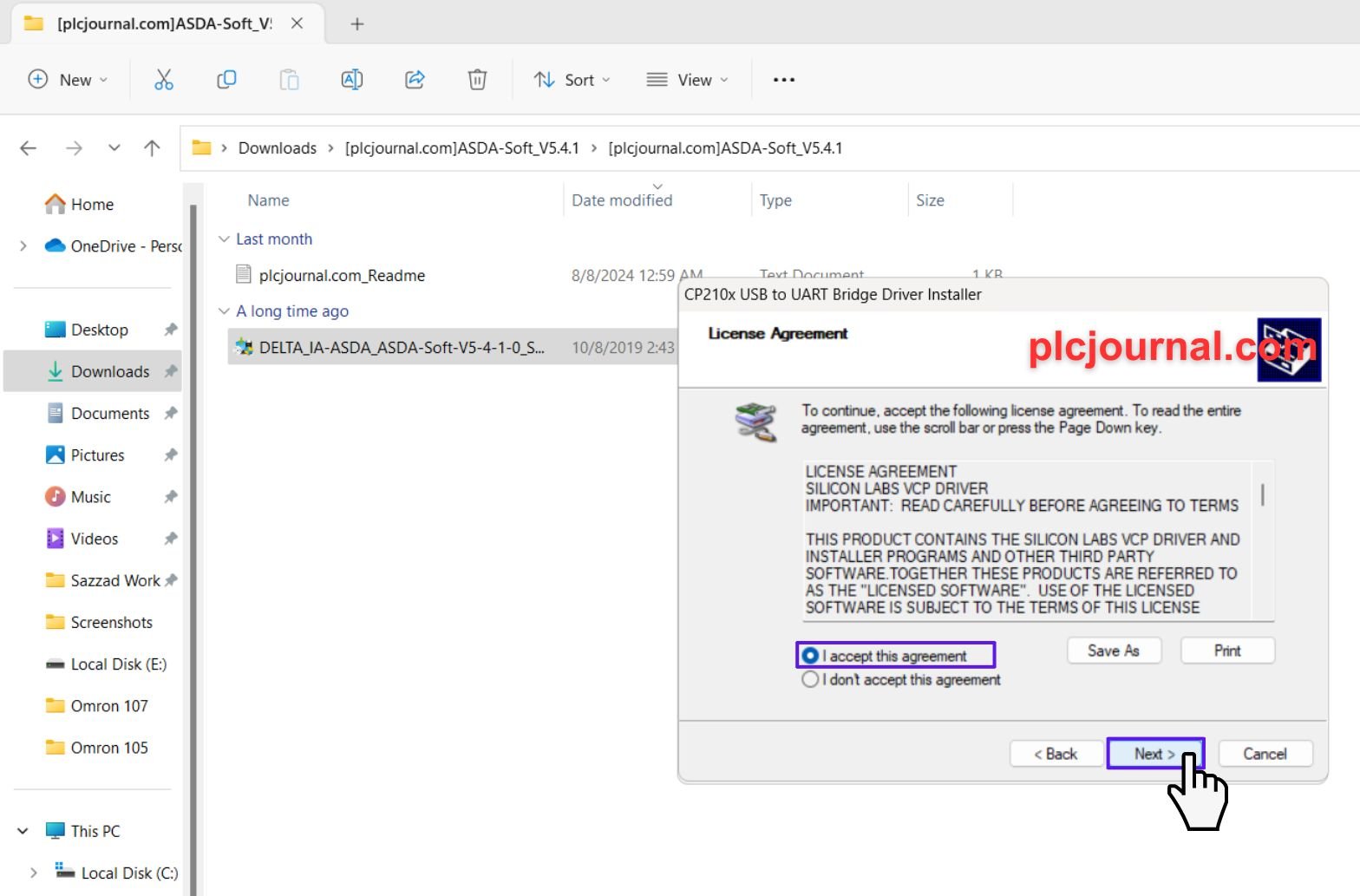This screenshot has width=1360, height=896.
Task: Go forward with the right arrow
Action: point(74,148)
